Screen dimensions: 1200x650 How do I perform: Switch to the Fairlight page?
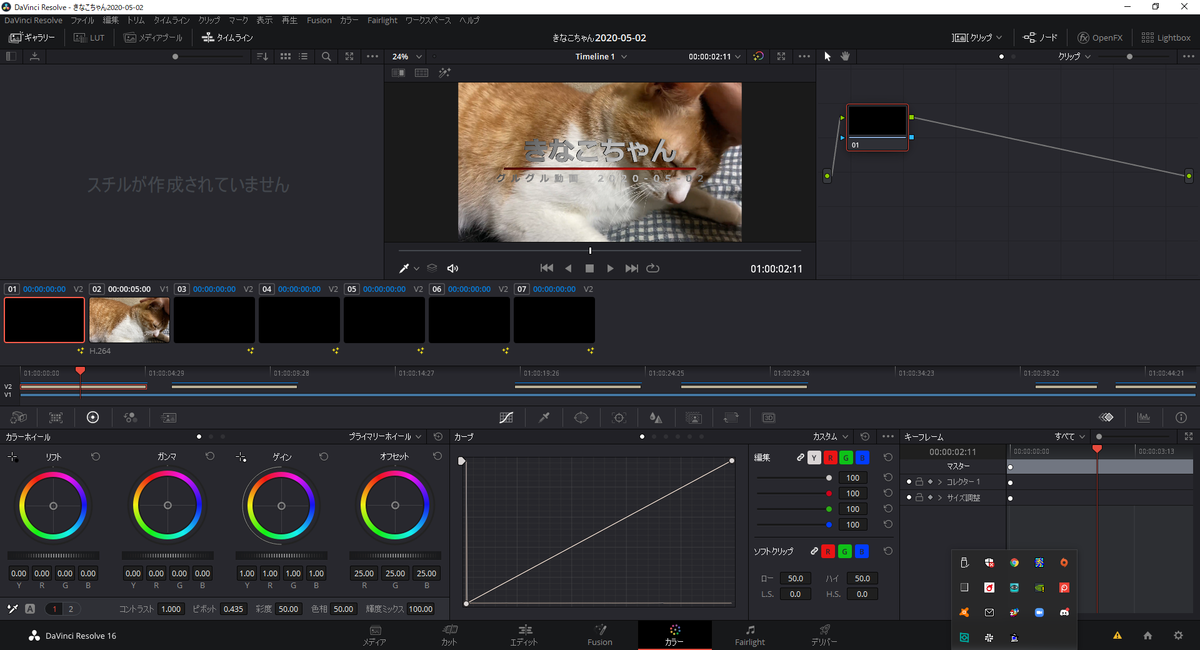tap(749, 635)
